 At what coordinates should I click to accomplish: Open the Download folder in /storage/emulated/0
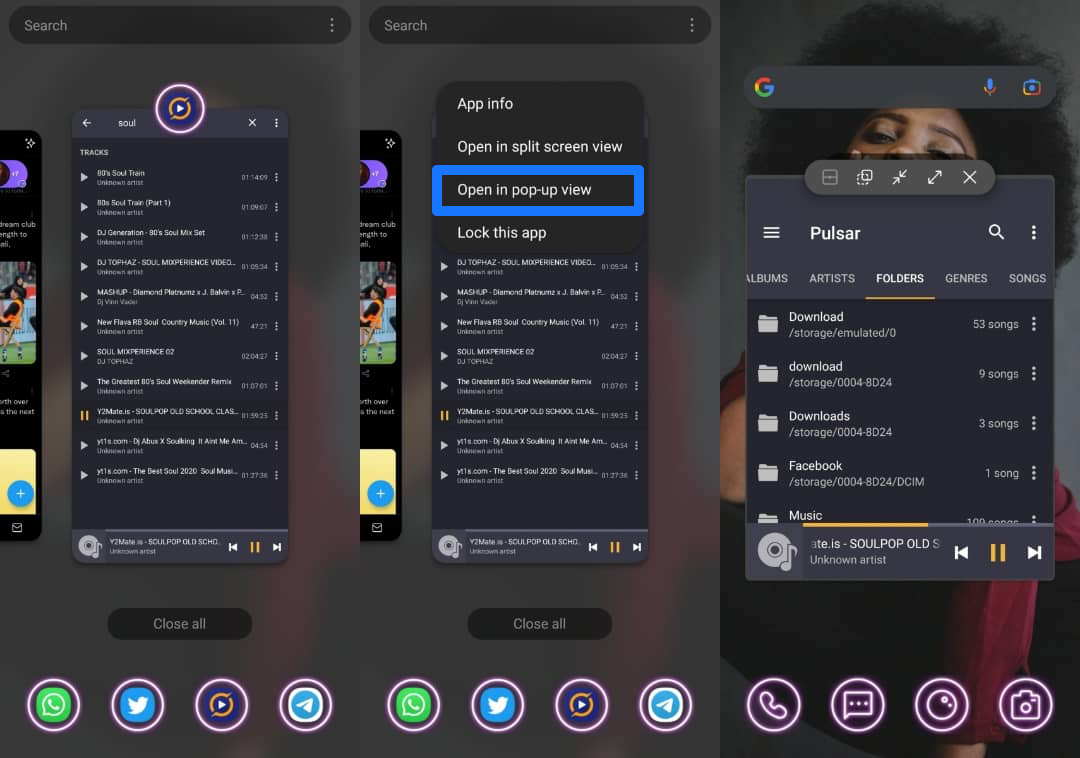pos(900,324)
